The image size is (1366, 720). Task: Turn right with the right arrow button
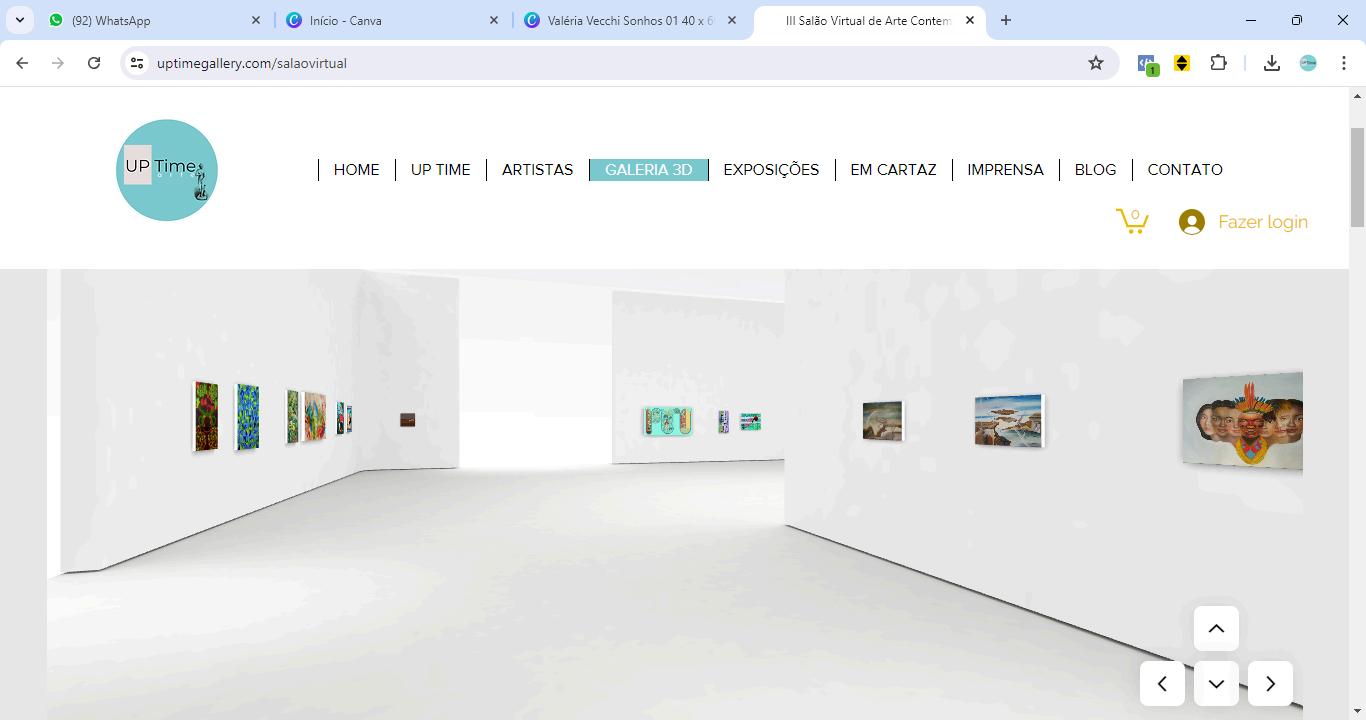(1270, 684)
